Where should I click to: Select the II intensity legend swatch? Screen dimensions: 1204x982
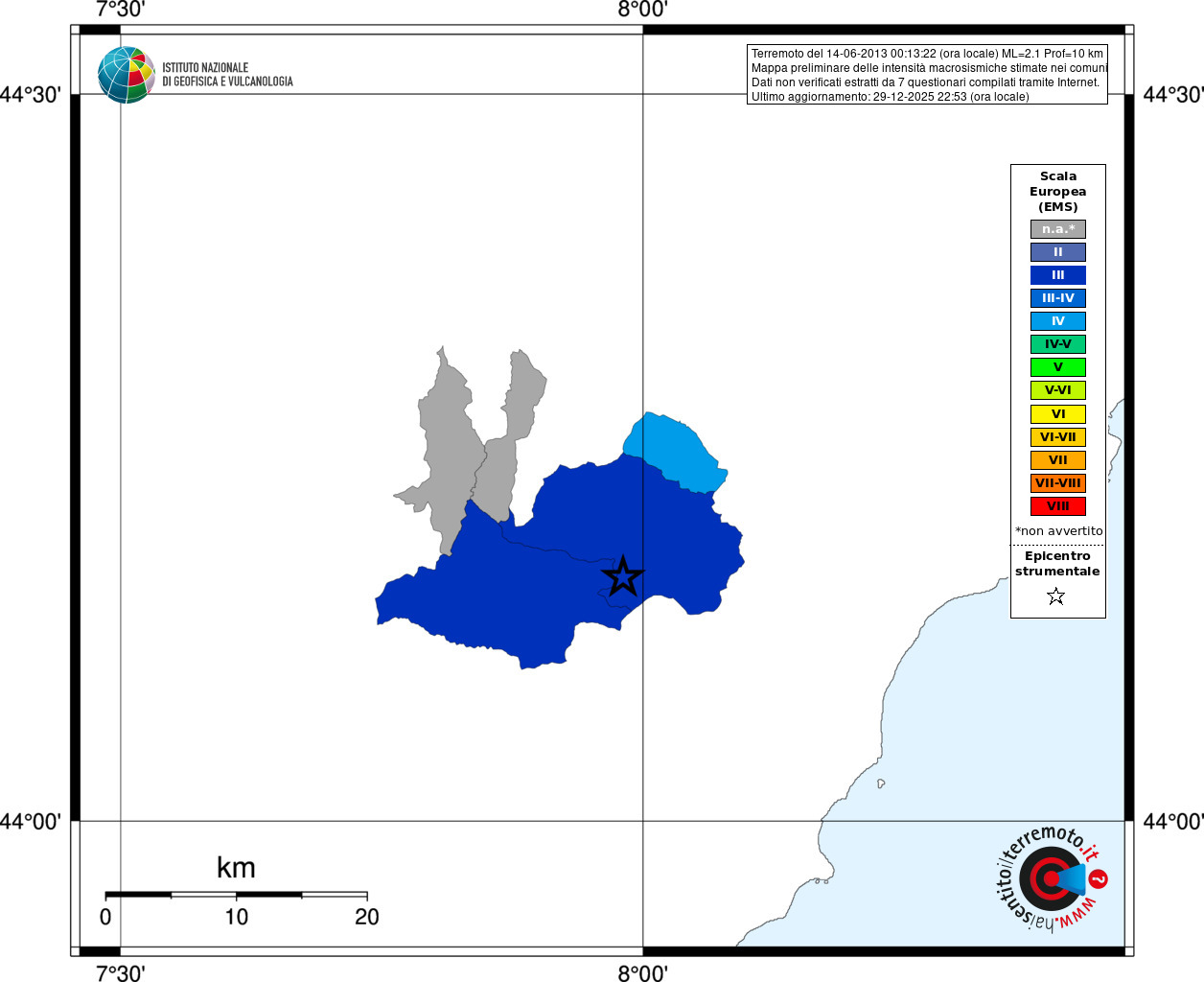pos(1058,252)
